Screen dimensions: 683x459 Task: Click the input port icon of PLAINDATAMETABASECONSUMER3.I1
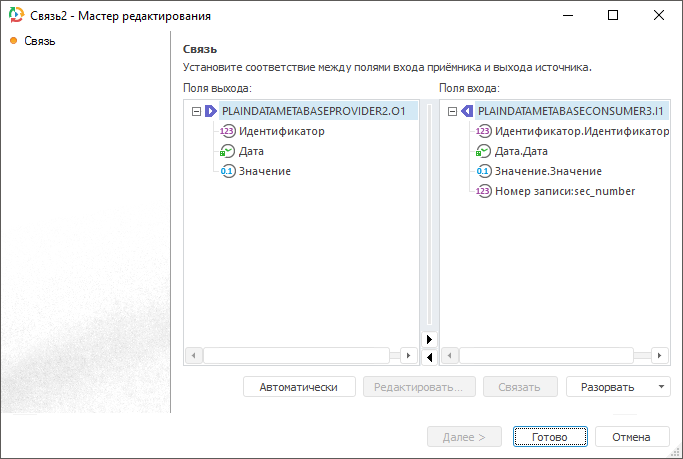click(x=467, y=112)
